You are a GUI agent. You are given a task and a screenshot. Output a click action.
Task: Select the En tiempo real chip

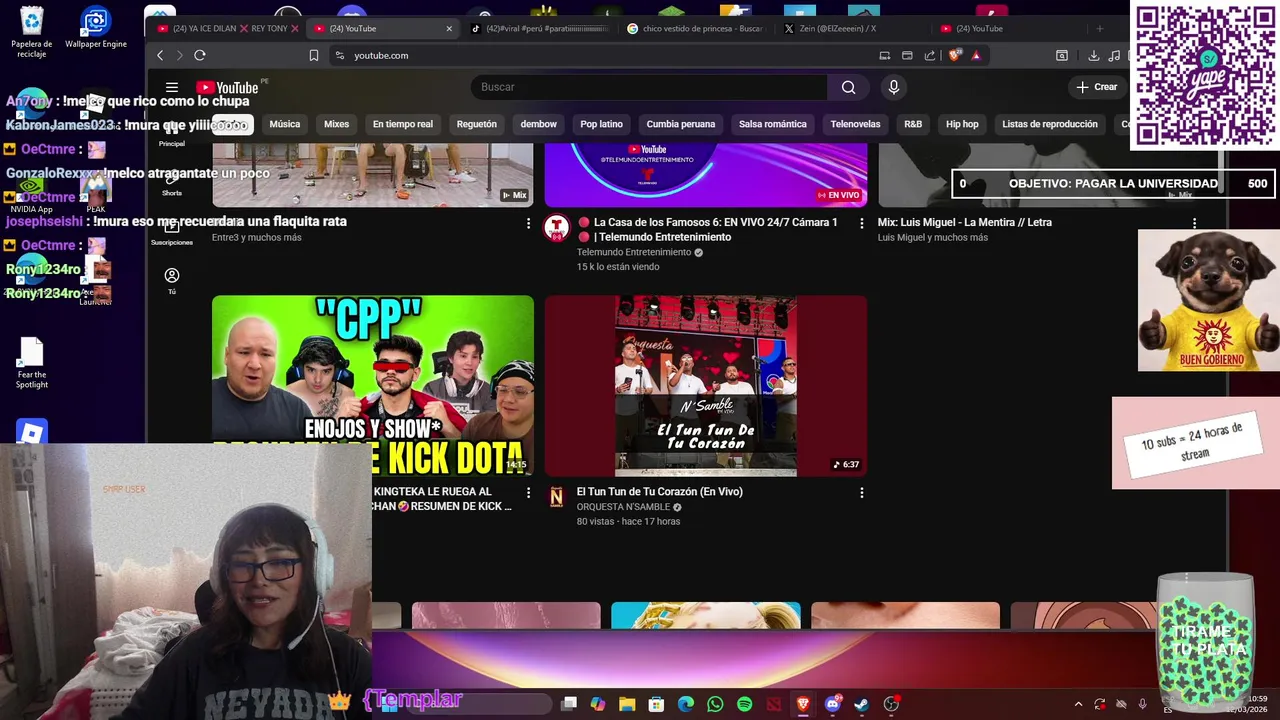point(403,124)
